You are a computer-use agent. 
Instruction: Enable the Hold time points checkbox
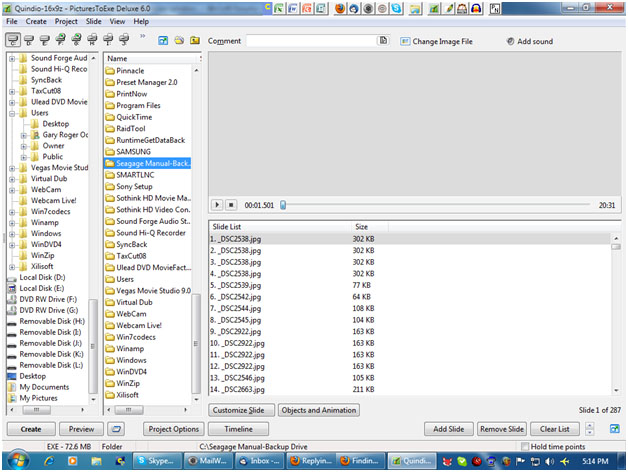pyautogui.click(x=525, y=446)
